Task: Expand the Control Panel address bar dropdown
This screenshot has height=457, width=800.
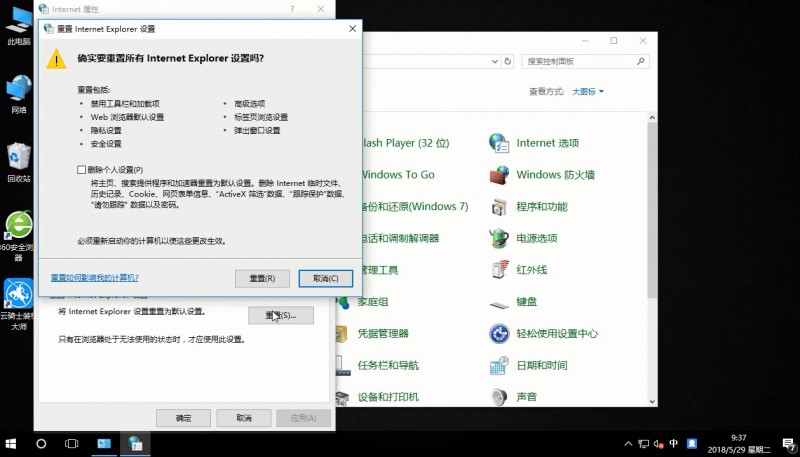Action: tap(494, 61)
